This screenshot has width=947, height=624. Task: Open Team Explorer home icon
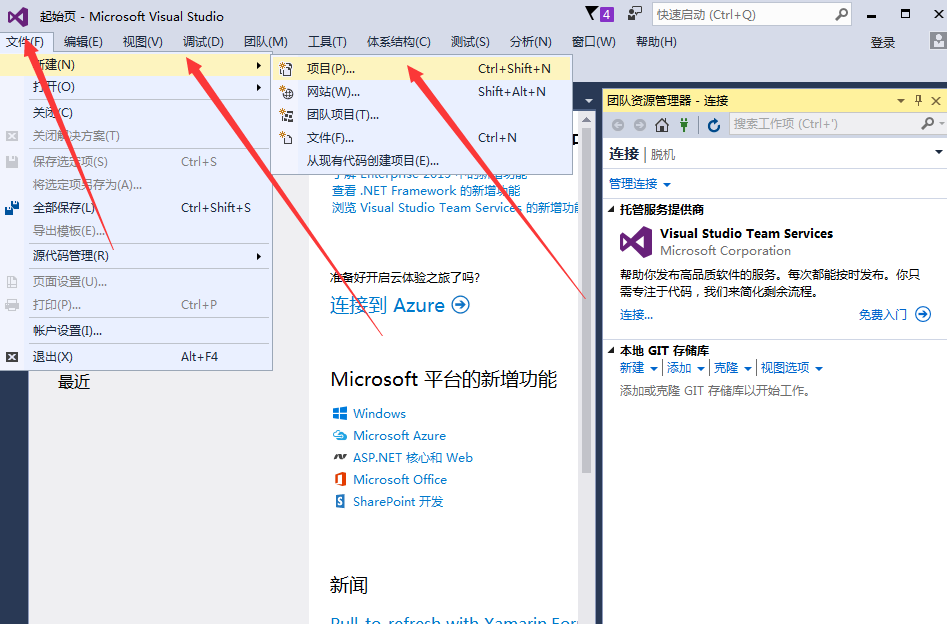click(662, 124)
